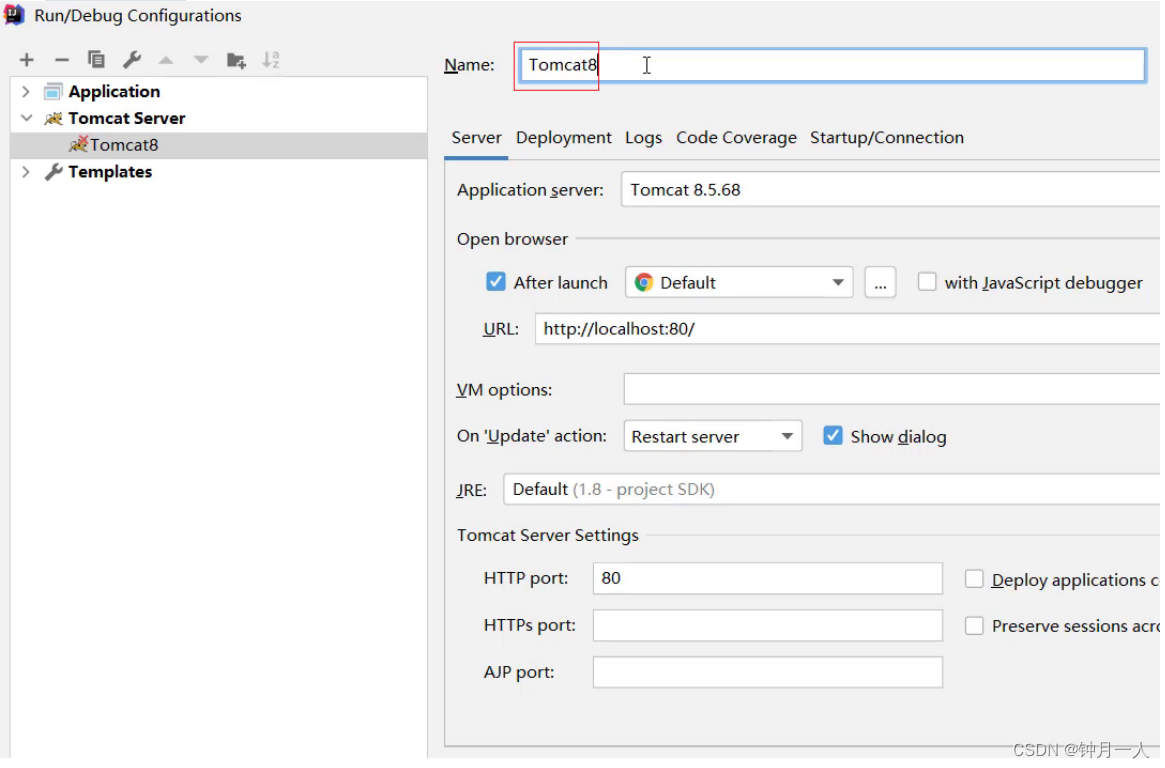Create new folder icon in toolbar
This screenshot has height=768, width=1165.
point(236,60)
